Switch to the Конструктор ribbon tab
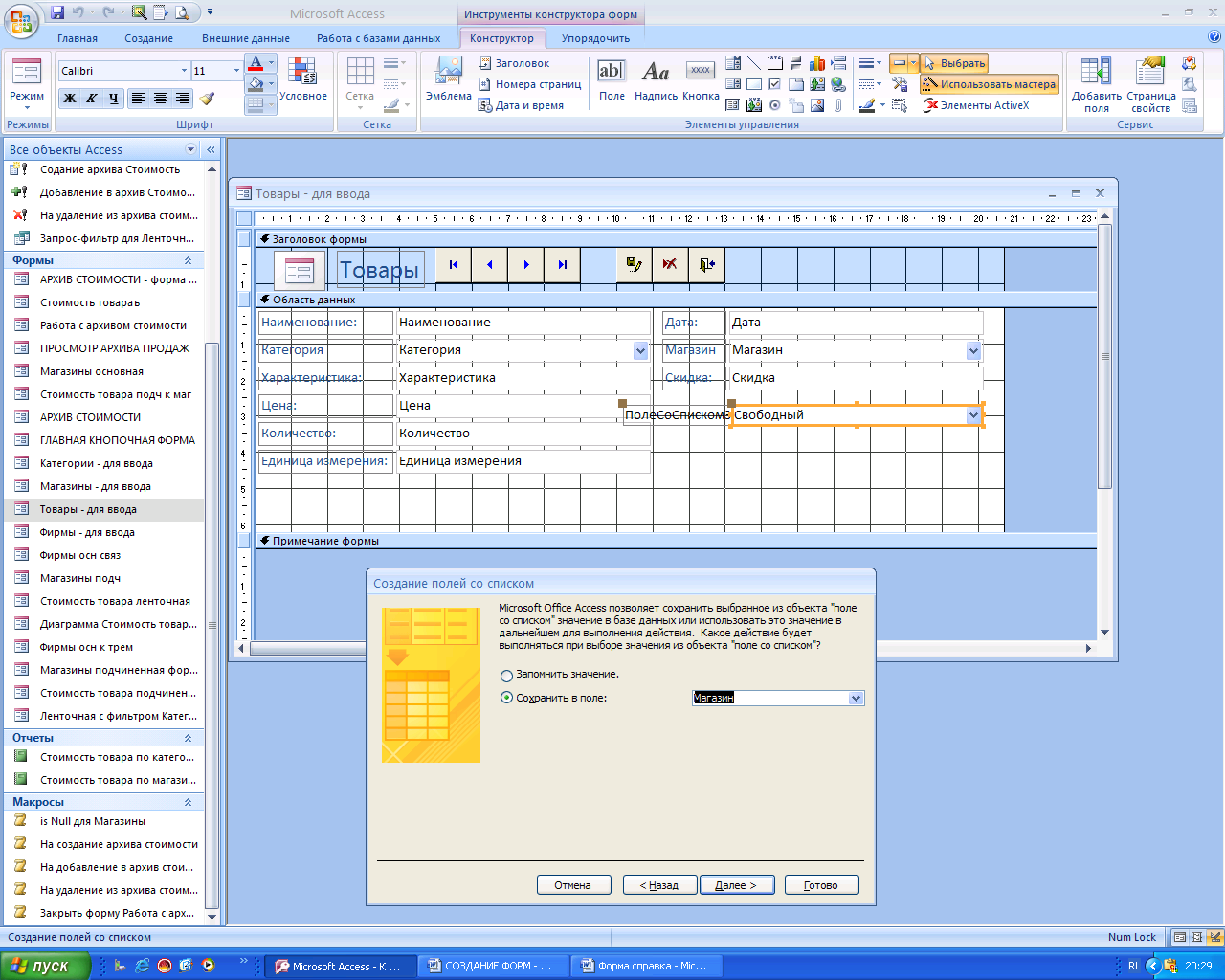 (501, 38)
